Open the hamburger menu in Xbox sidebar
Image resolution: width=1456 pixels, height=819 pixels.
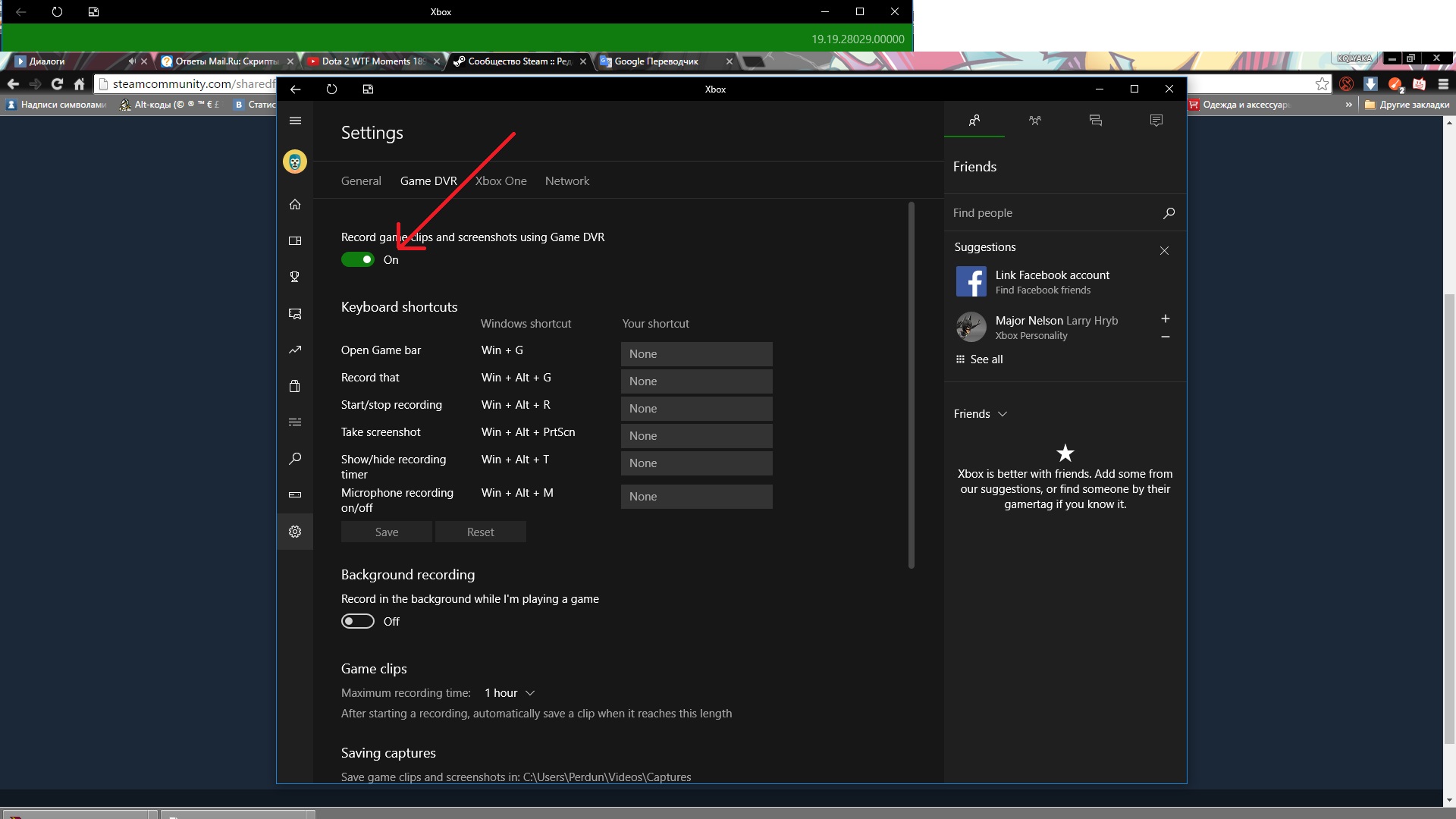point(295,121)
